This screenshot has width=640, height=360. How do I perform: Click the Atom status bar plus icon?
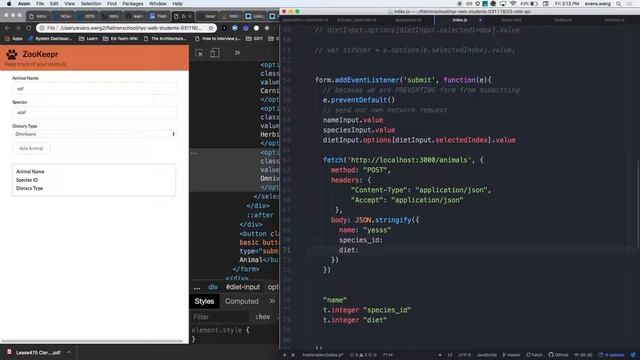pos(284,355)
